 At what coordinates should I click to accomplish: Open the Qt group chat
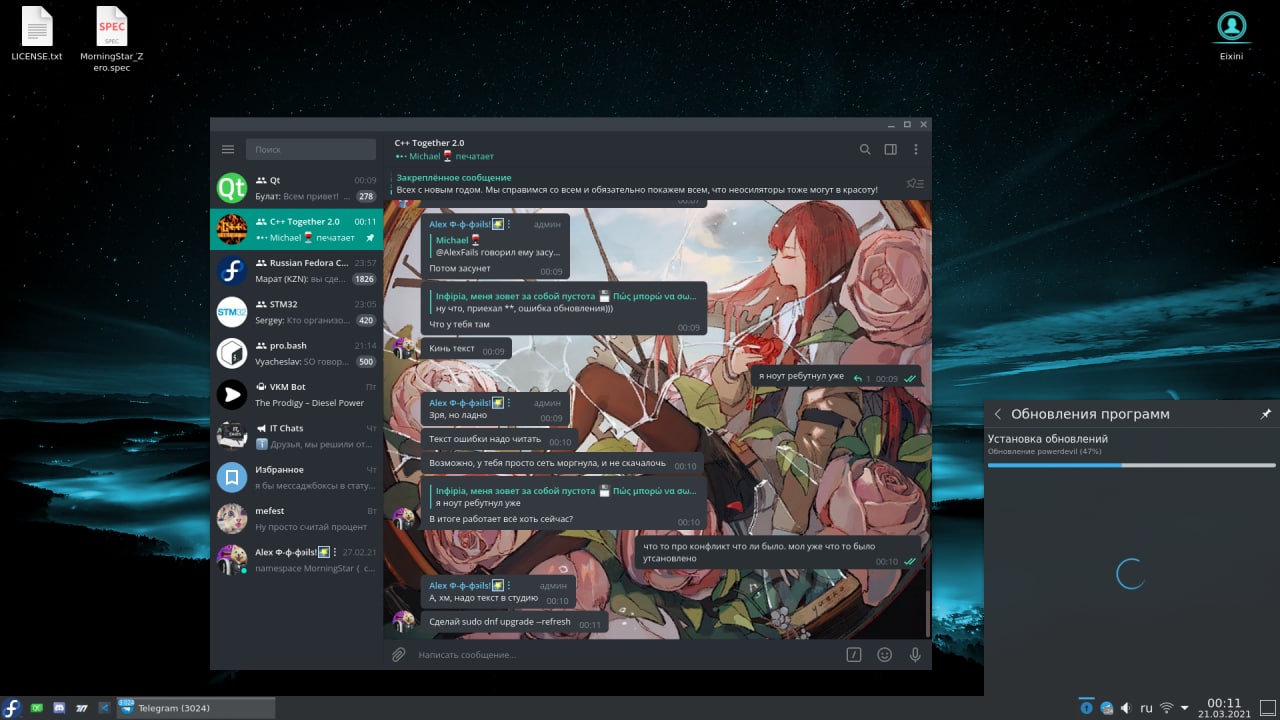pyautogui.click(x=297, y=188)
